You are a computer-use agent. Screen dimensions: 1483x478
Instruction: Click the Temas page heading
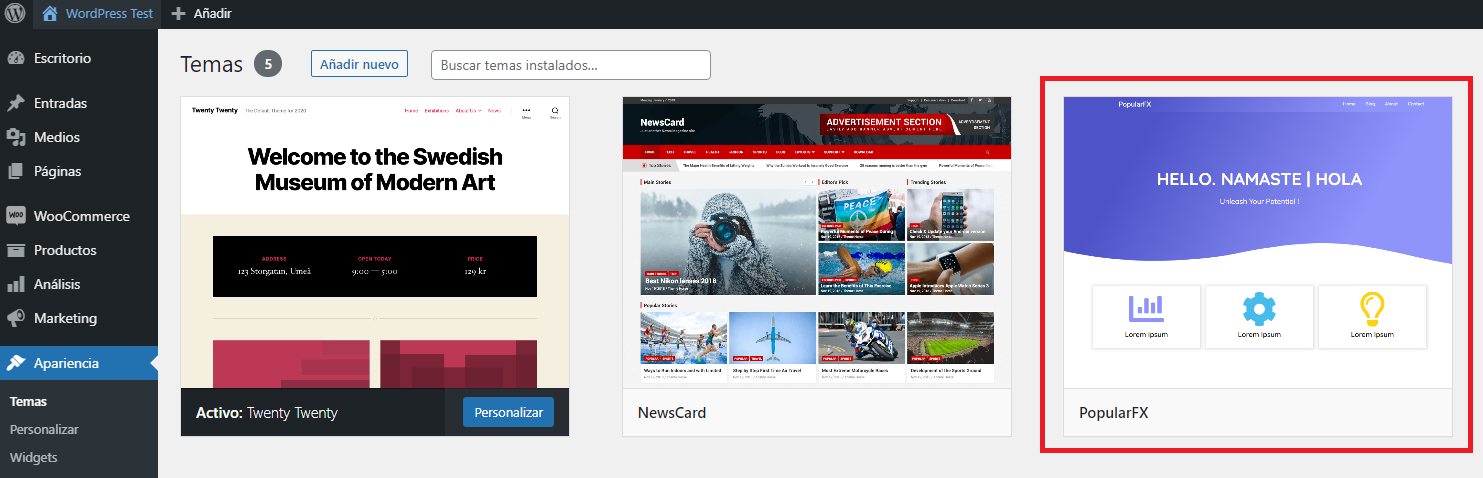pos(211,64)
